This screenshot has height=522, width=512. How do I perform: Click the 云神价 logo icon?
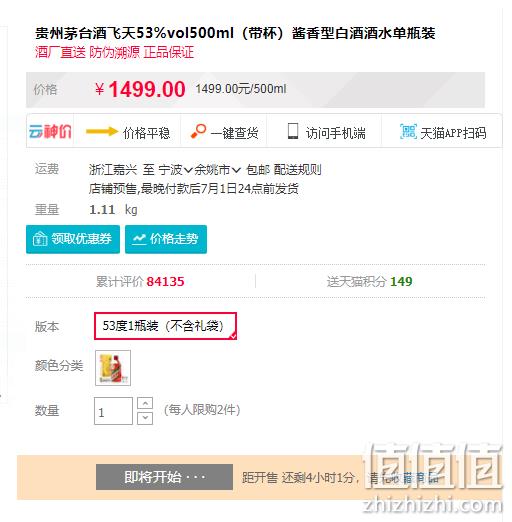point(50,131)
